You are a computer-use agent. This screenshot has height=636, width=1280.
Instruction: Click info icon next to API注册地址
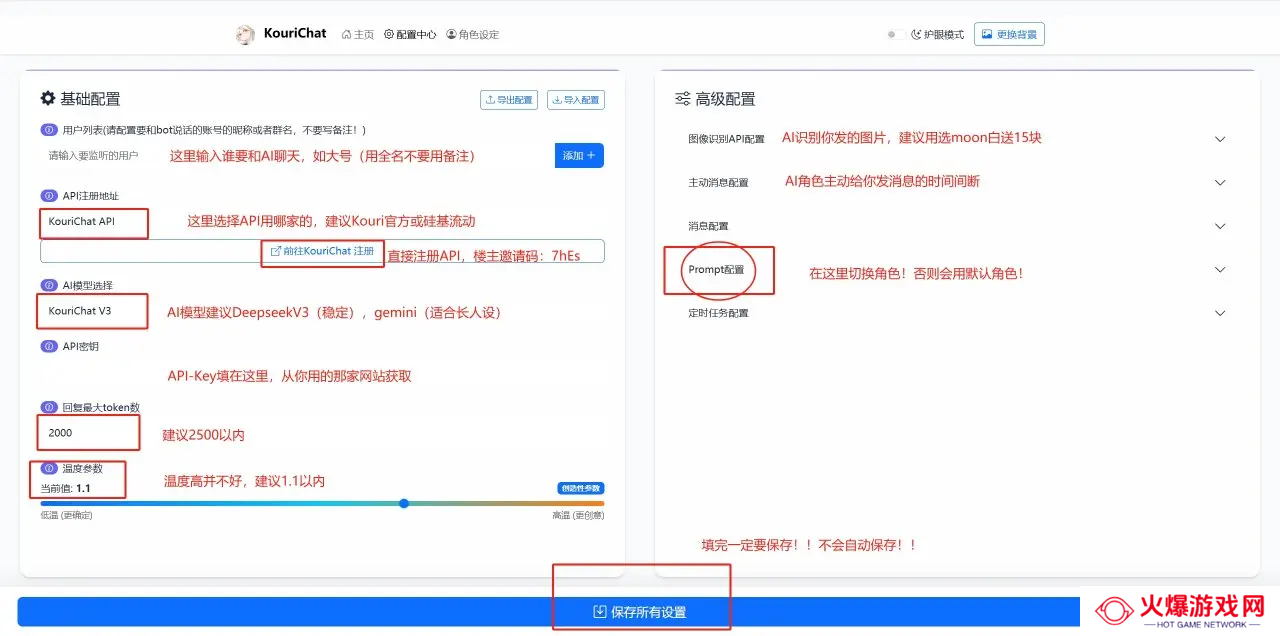[x=48, y=196]
